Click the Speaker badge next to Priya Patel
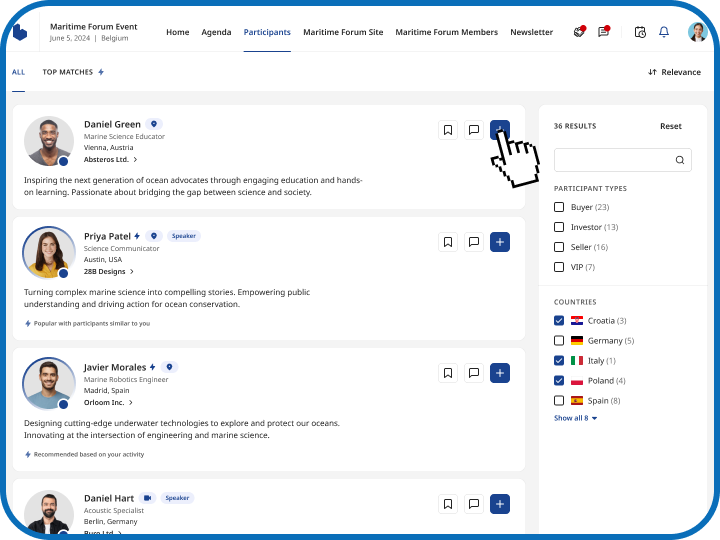720x540 pixels. pos(184,236)
